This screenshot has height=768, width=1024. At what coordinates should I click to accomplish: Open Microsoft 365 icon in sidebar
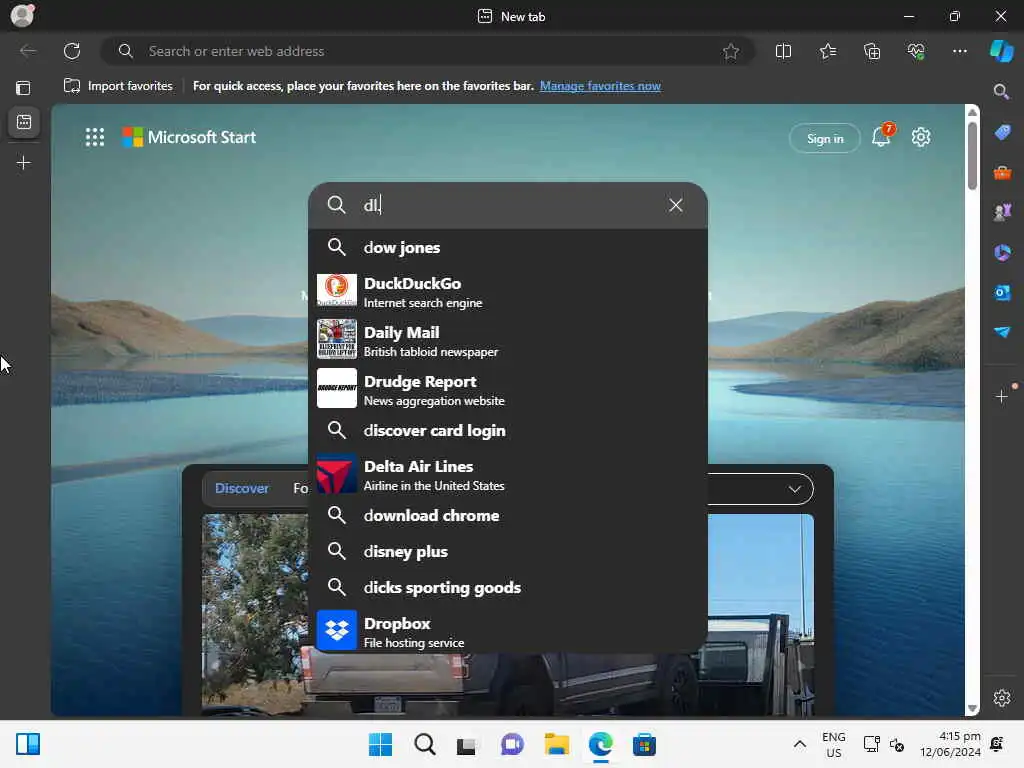[x=1002, y=252]
